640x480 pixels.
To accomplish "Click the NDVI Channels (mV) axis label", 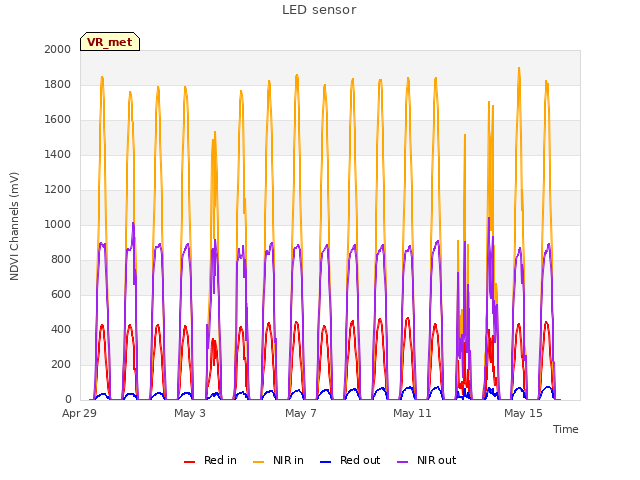I will [x=14, y=226].
